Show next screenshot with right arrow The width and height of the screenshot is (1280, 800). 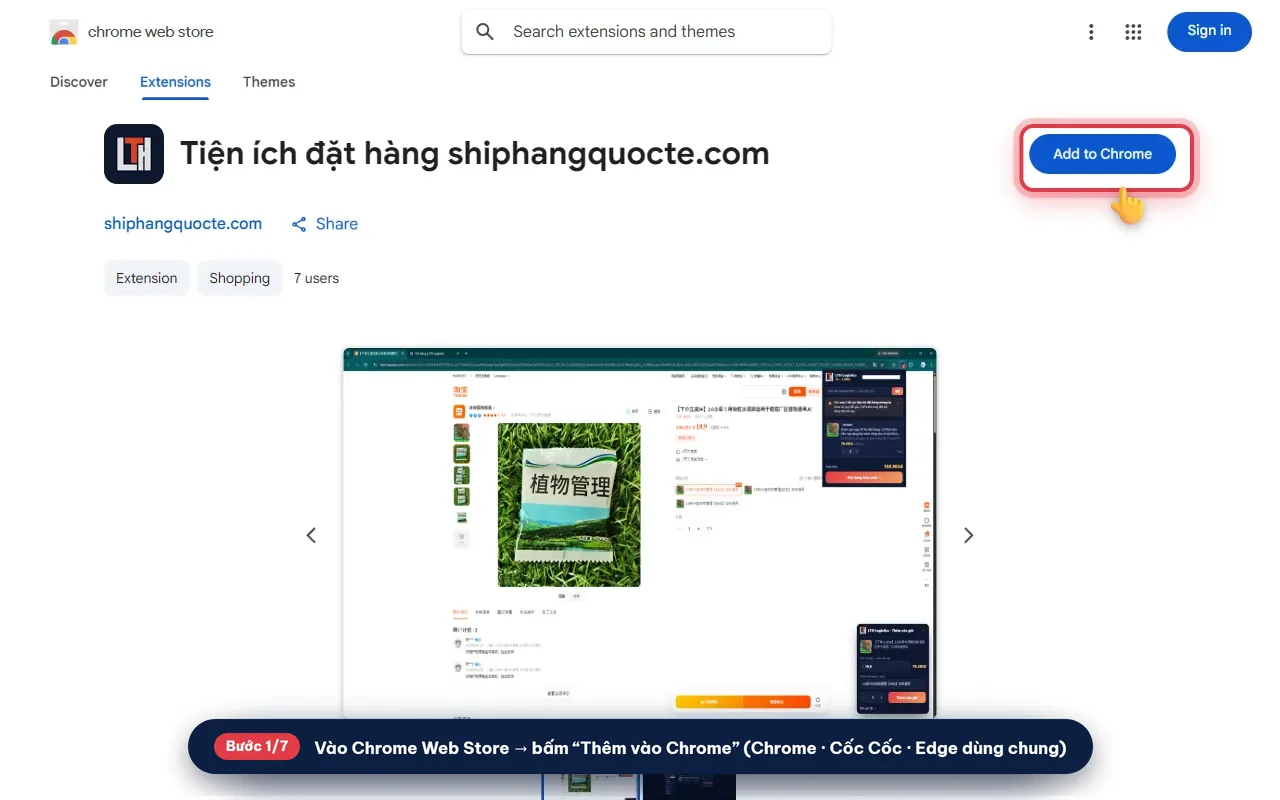click(968, 536)
